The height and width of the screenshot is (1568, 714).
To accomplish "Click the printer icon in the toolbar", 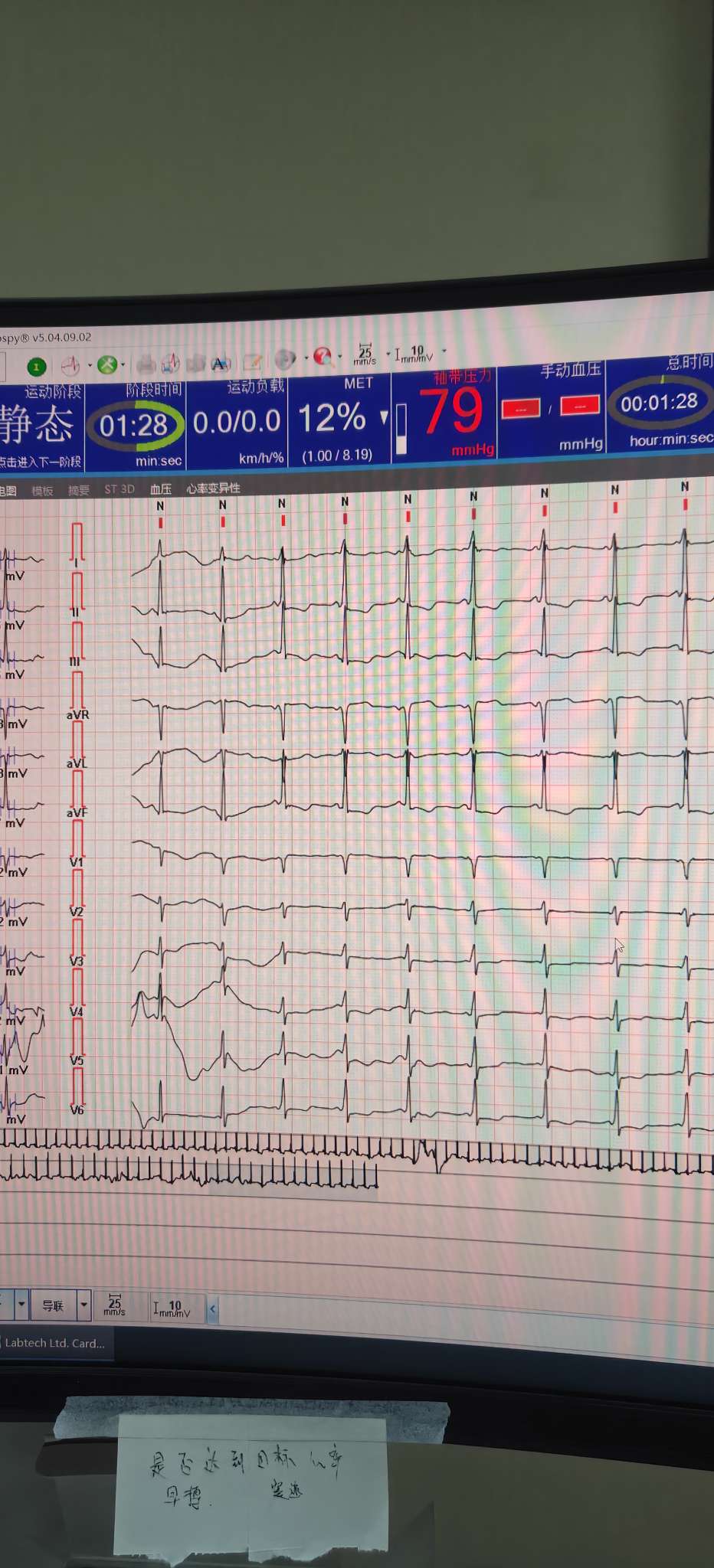I will [146, 364].
